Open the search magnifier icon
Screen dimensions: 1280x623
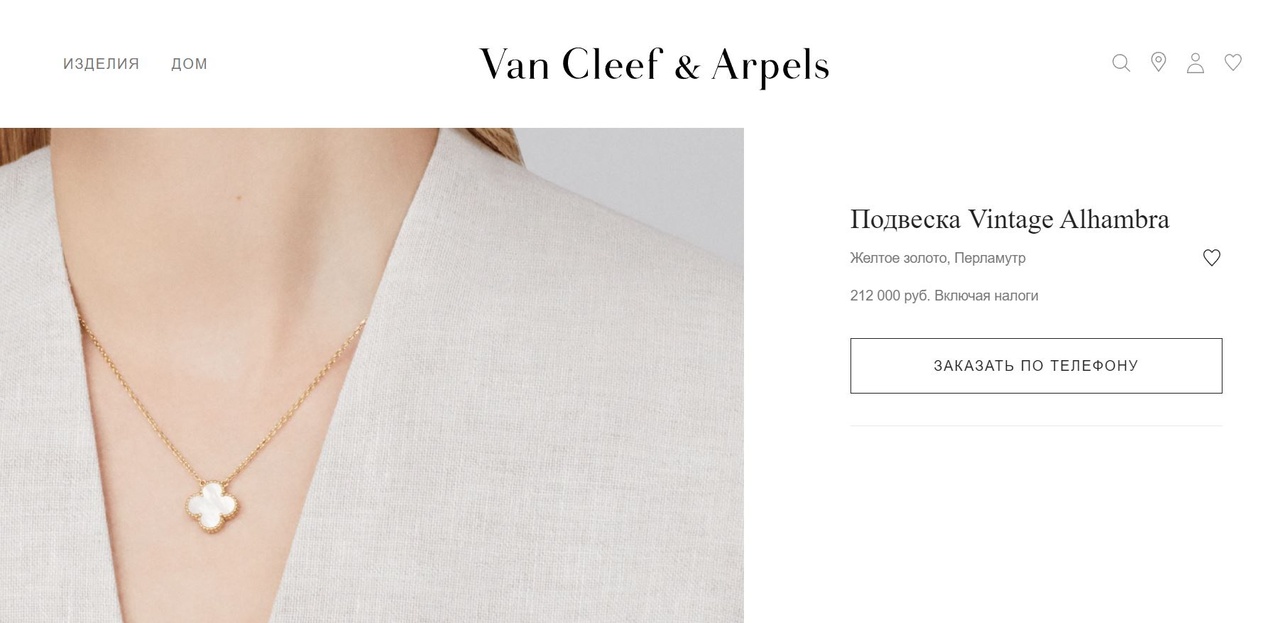(x=1121, y=63)
